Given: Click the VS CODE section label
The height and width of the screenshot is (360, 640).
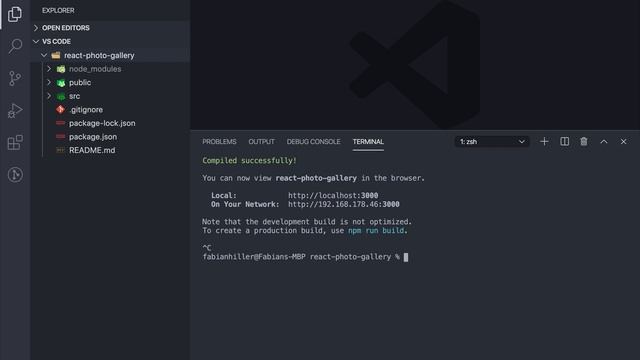Looking at the screenshot, I should [56, 41].
